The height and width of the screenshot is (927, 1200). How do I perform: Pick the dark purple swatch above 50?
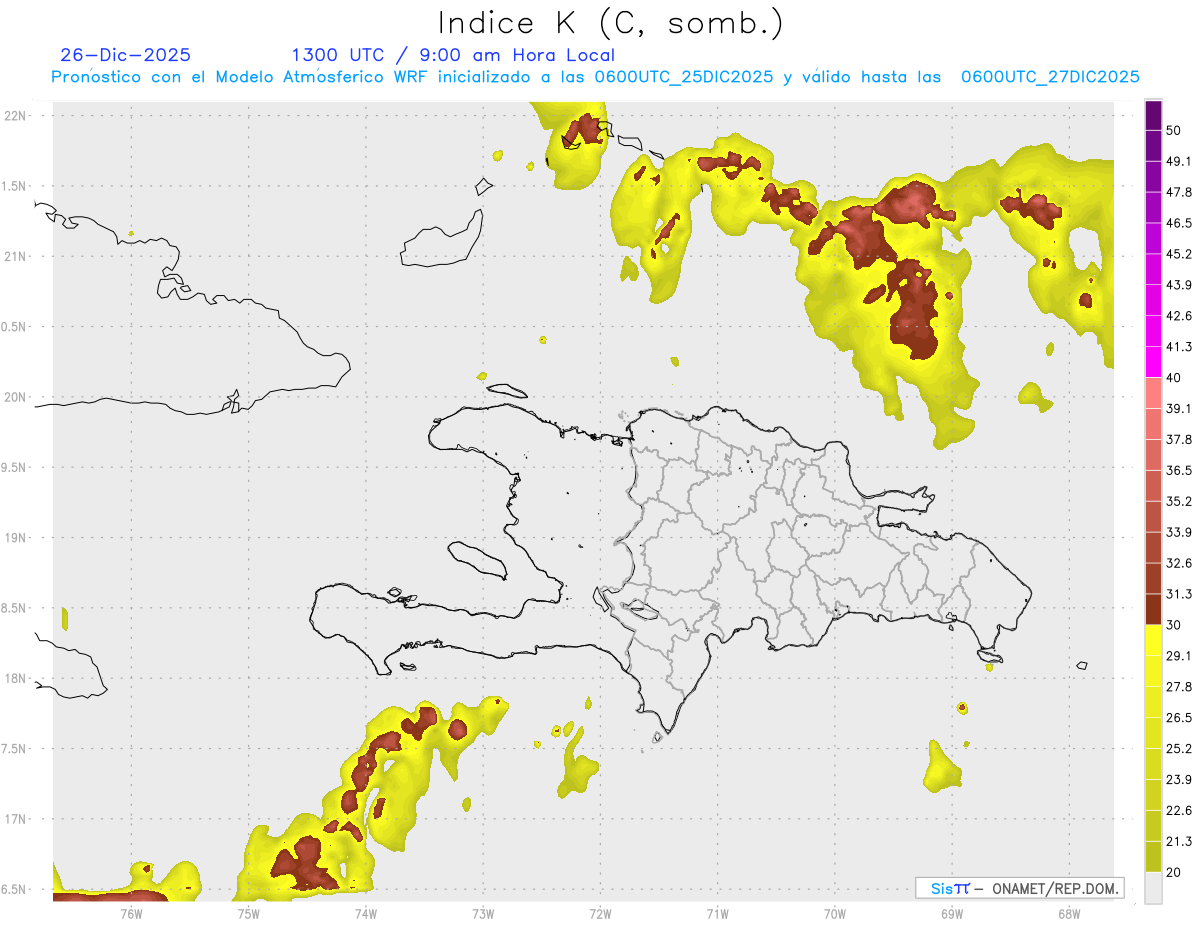coord(1154,116)
